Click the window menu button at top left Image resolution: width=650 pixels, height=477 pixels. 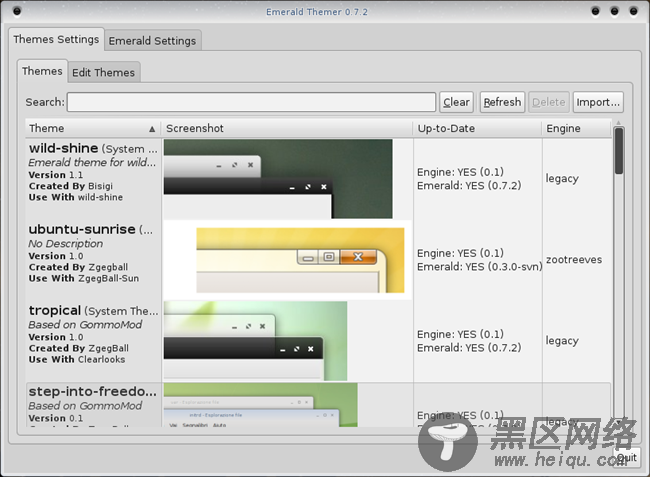pos(17,11)
